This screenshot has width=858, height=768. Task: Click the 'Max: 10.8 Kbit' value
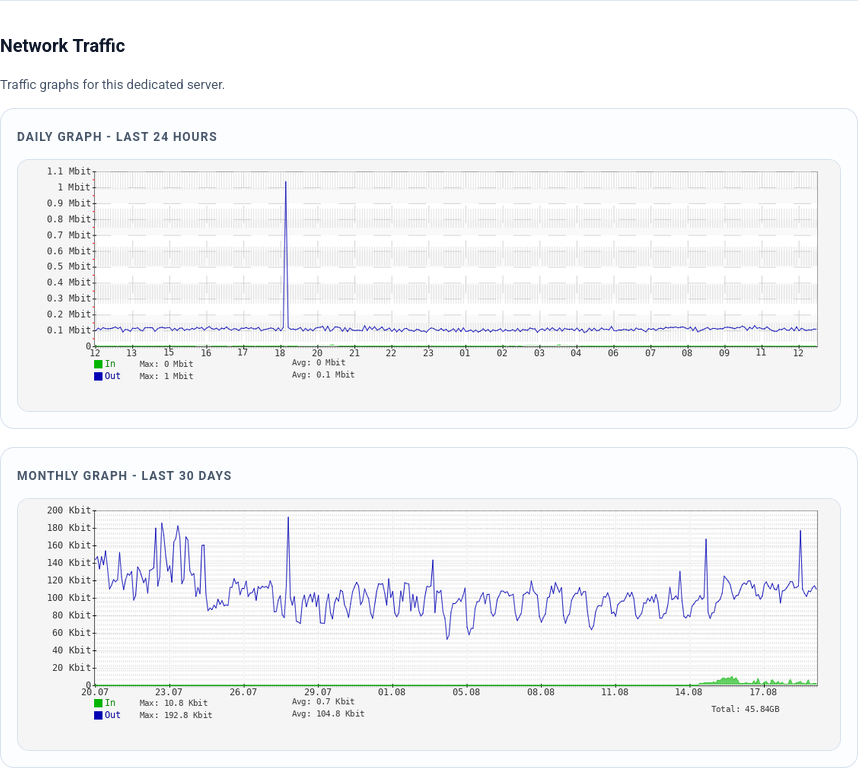tap(173, 703)
